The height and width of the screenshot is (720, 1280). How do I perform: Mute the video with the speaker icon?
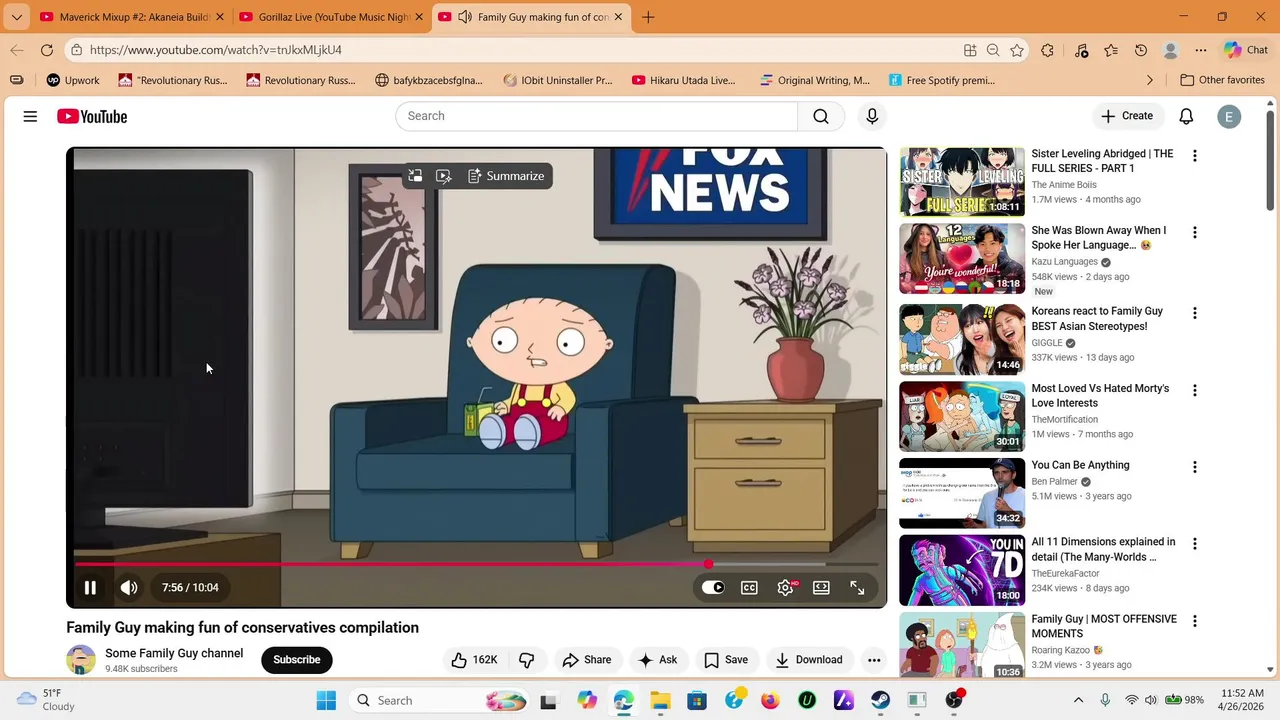tap(129, 588)
